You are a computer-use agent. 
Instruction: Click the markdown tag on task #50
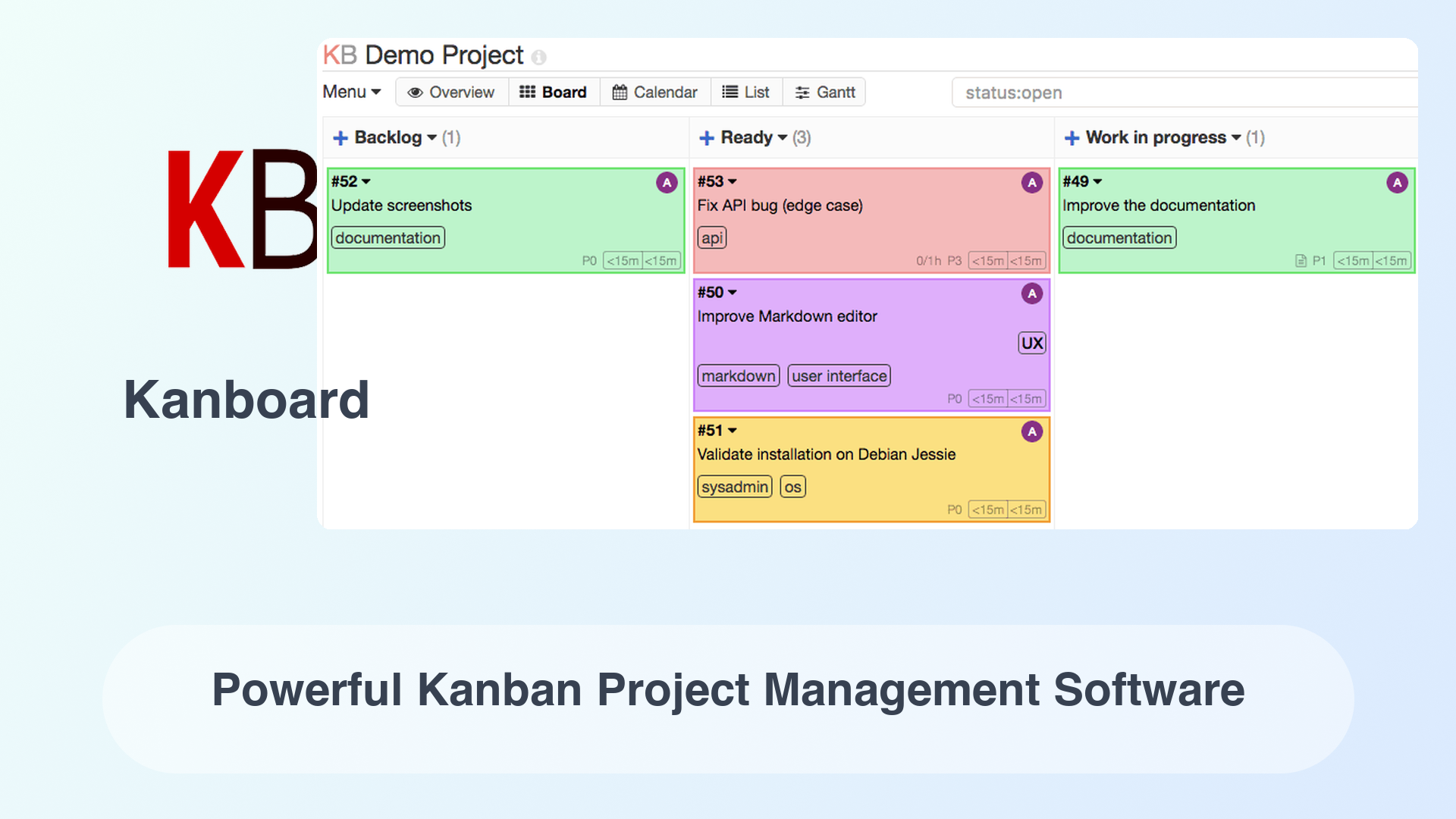[739, 376]
